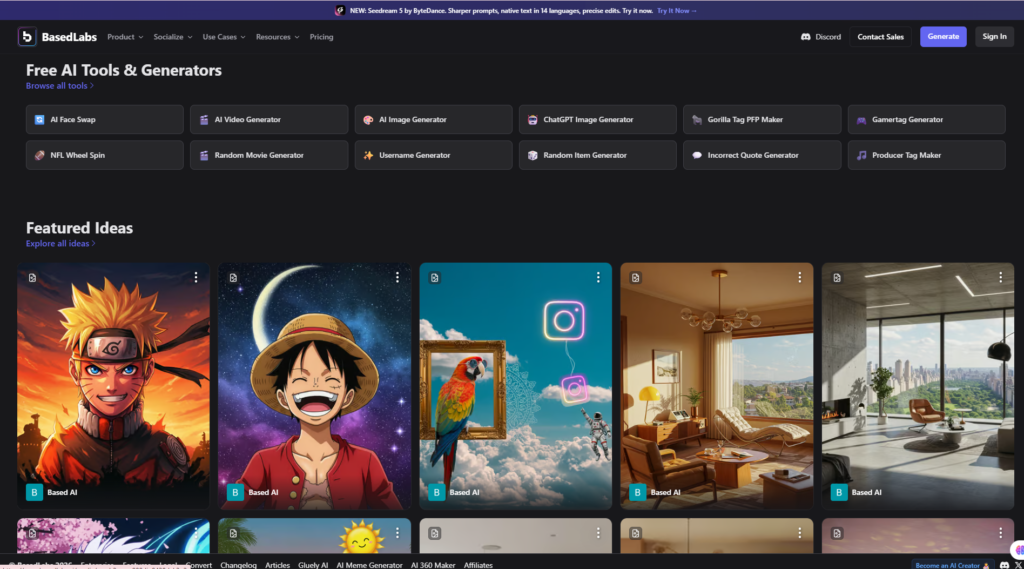Click image-type icon on parrot card
1024x569 pixels.
click(434, 278)
